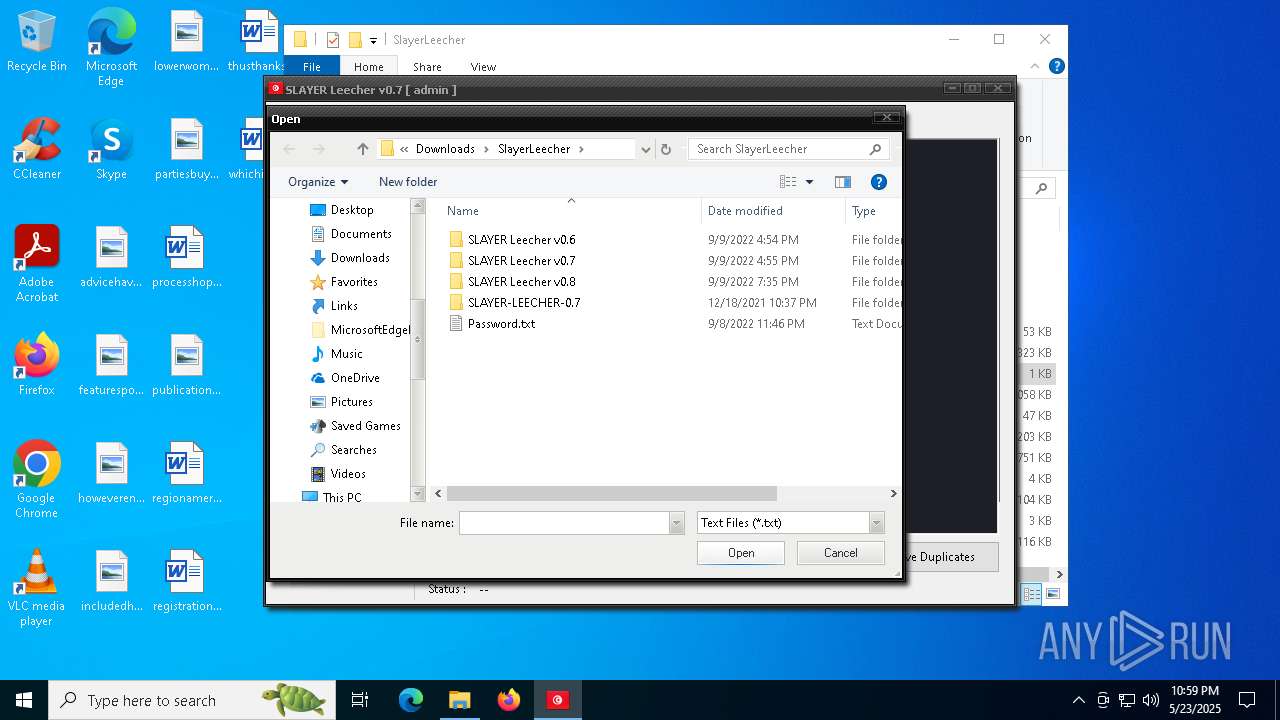Open Microsoft Edge from the taskbar

tap(411, 700)
